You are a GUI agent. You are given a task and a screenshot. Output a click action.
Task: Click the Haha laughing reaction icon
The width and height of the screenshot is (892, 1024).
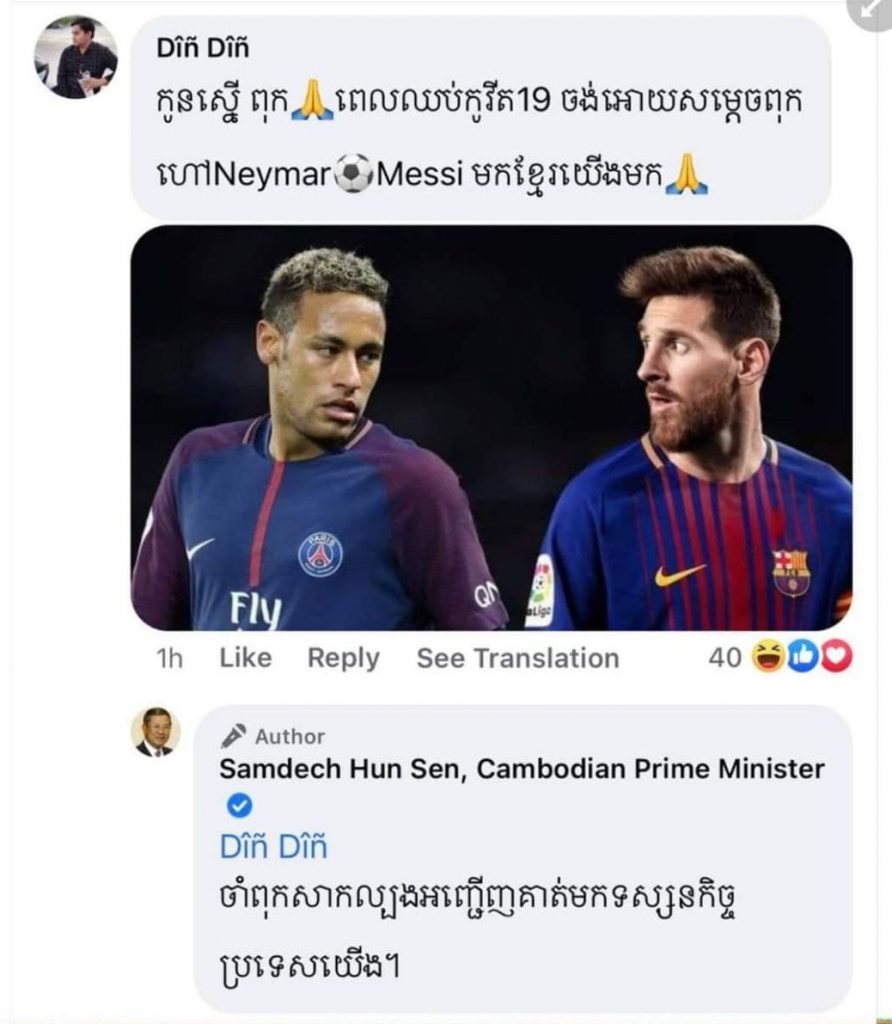click(x=768, y=657)
